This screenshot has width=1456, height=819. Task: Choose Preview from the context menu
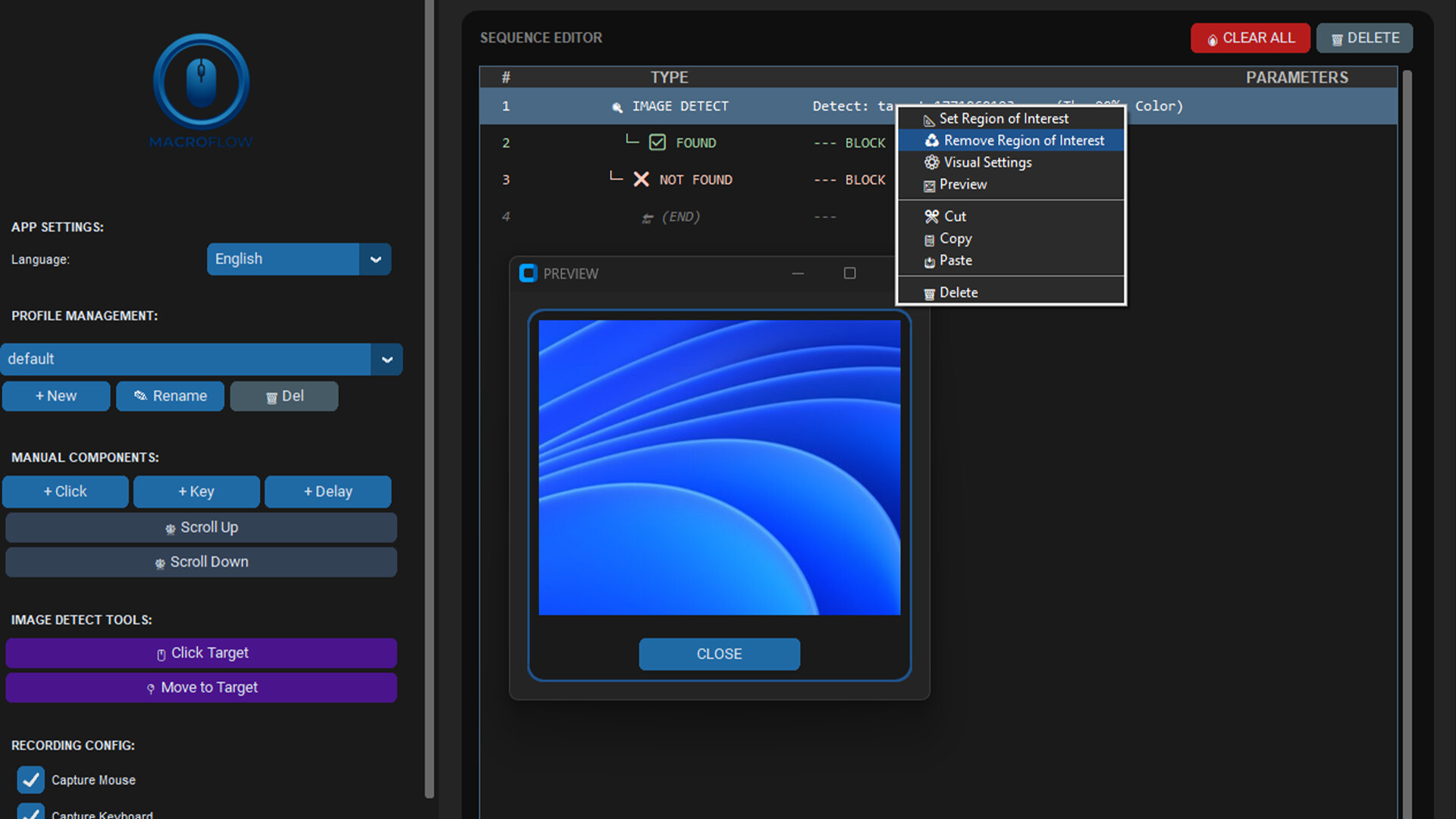tap(963, 184)
